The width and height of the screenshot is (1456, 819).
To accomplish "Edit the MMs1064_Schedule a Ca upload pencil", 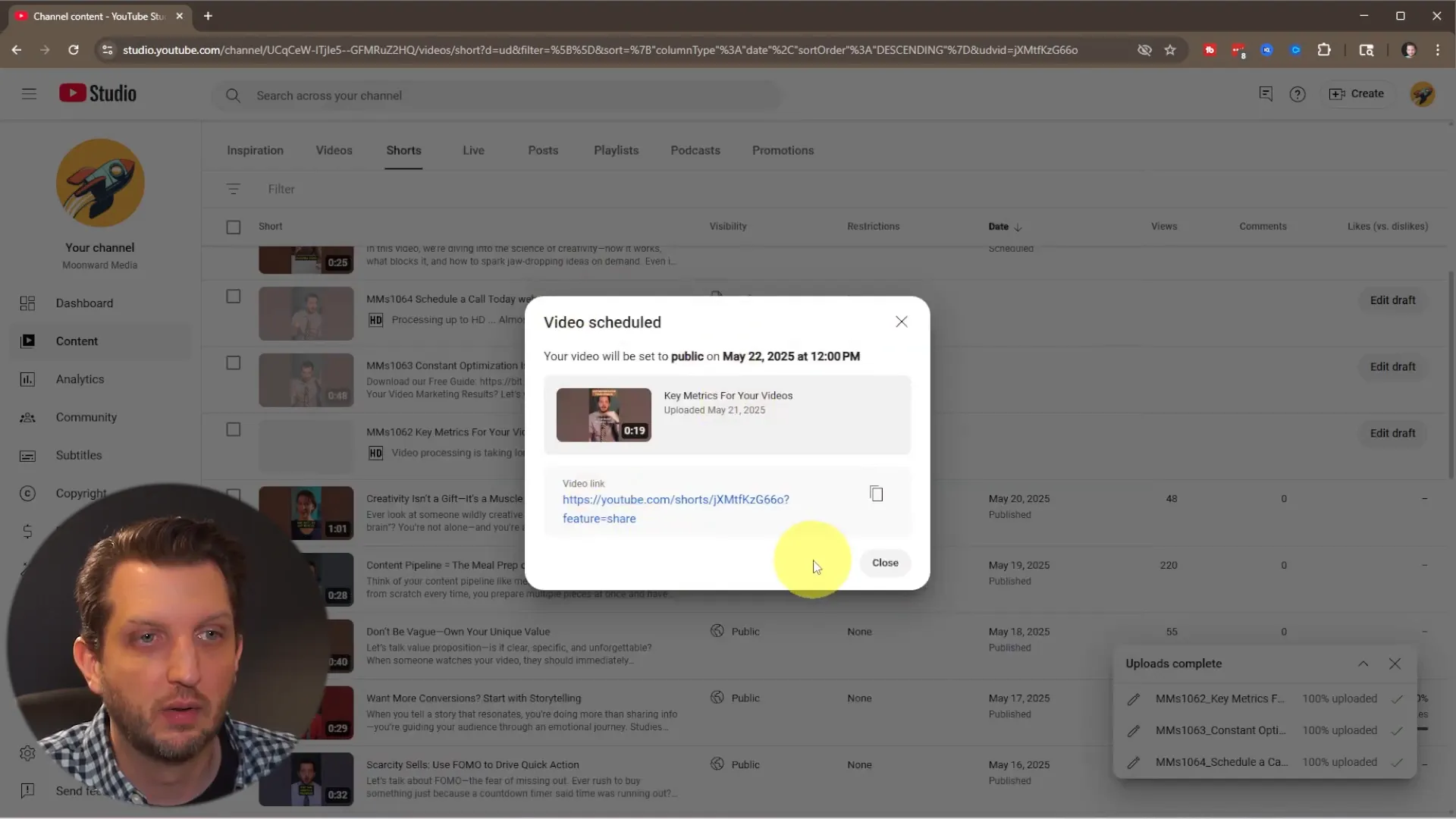I will pos(1133,763).
